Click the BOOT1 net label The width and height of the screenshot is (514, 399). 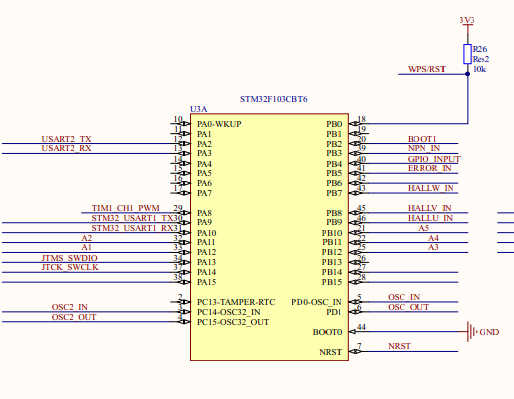point(422,139)
